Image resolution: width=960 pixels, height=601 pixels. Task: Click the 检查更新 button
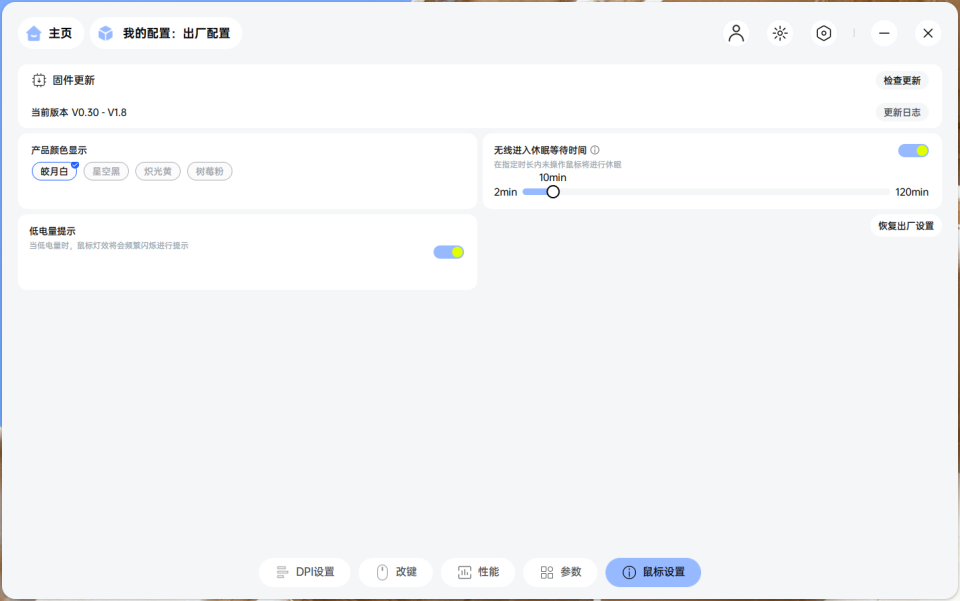tap(901, 79)
